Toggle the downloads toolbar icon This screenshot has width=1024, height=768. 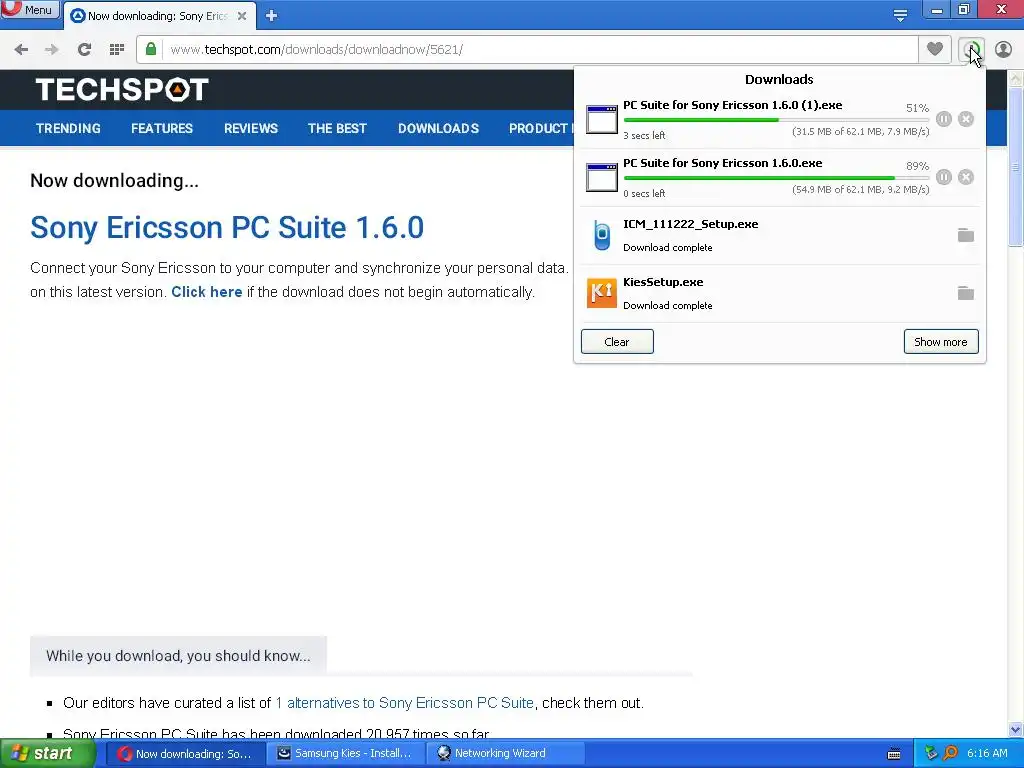971,50
